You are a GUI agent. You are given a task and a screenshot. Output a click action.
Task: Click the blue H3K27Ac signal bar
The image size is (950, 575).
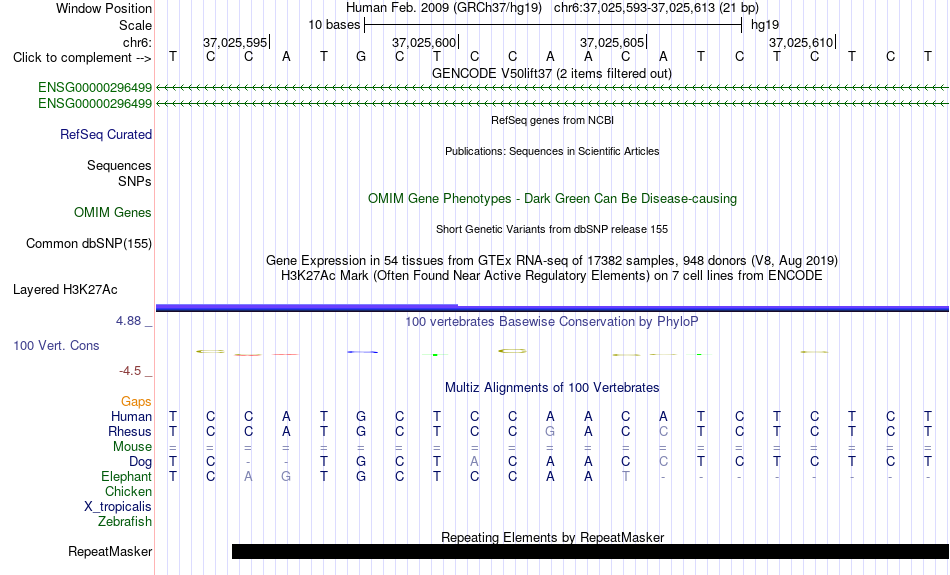pos(552,308)
